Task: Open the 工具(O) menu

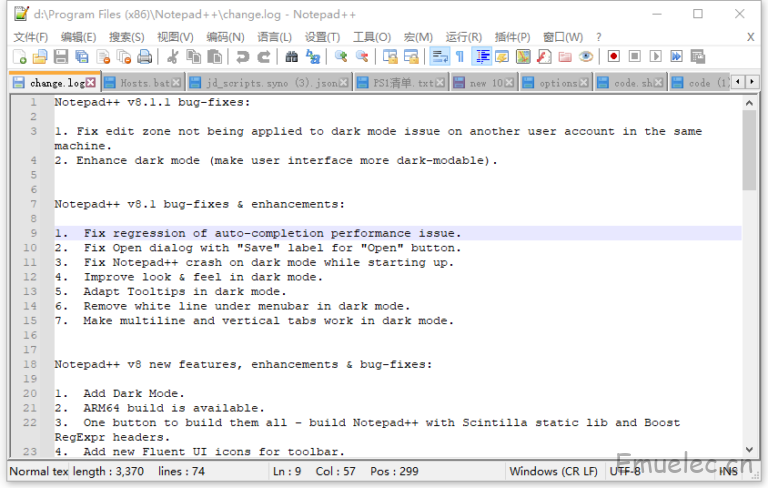Action: coord(372,37)
